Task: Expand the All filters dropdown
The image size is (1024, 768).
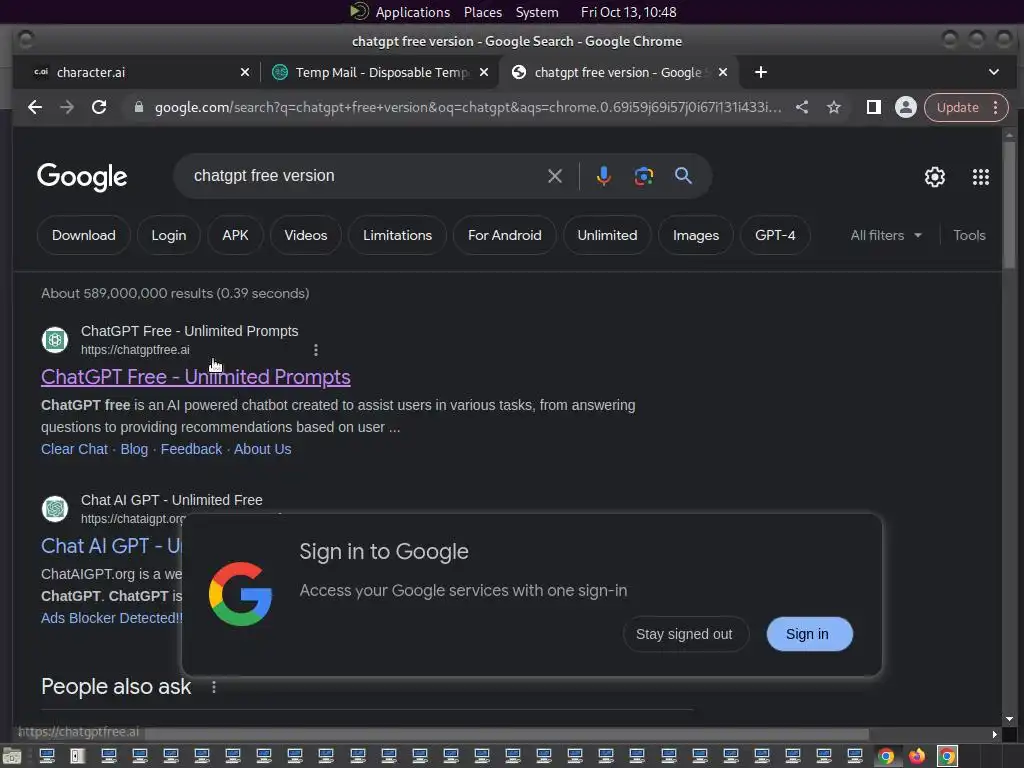Action: (x=886, y=235)
